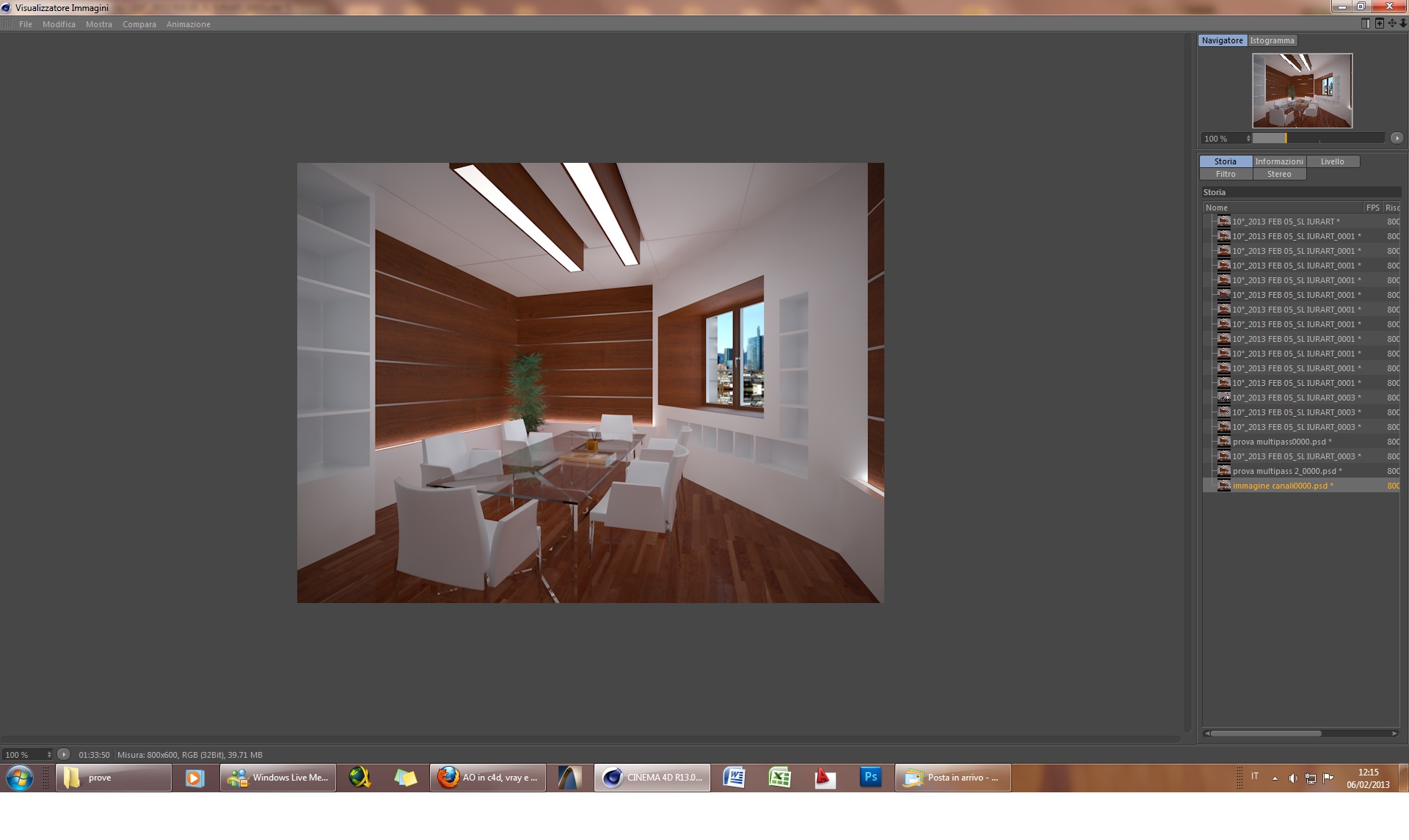Switch to the Filtro tab
Viewport: 1409px width, 840px height.
[1225, 174]
